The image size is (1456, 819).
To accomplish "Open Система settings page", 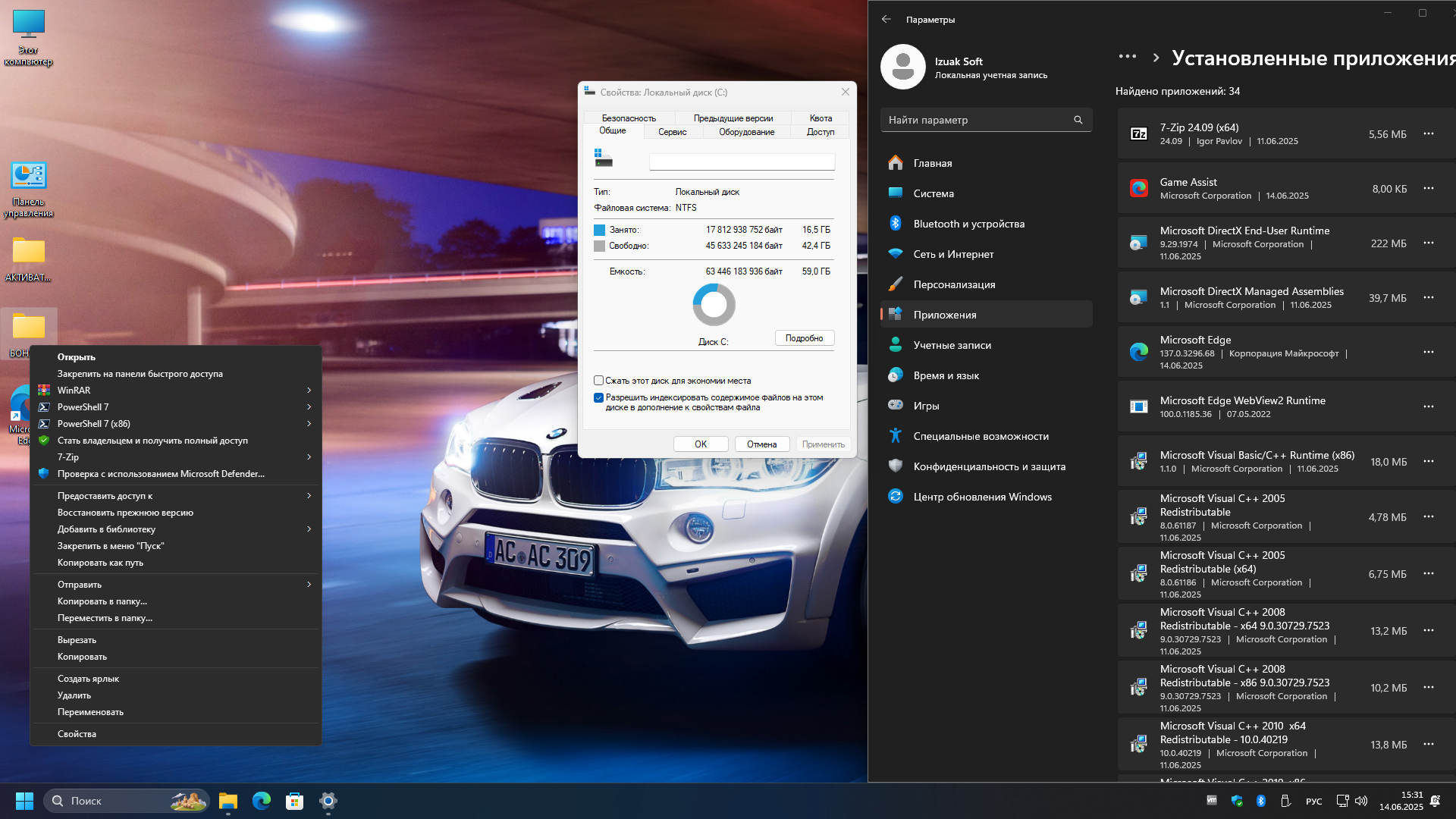I will click(986, 193).
